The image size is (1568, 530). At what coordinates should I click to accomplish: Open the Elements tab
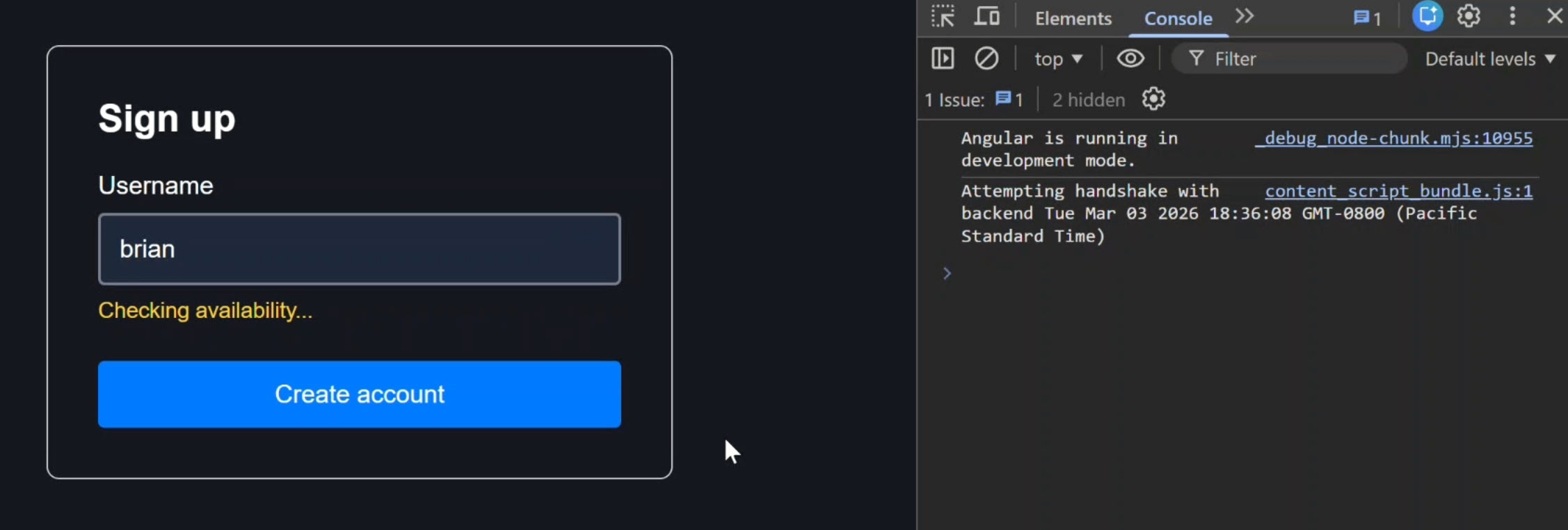point(1073,19)
